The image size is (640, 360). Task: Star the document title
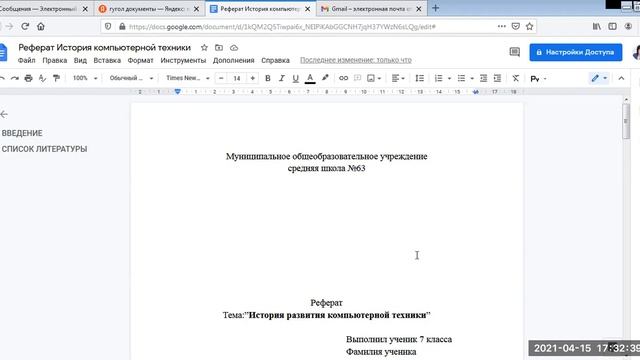204,48
